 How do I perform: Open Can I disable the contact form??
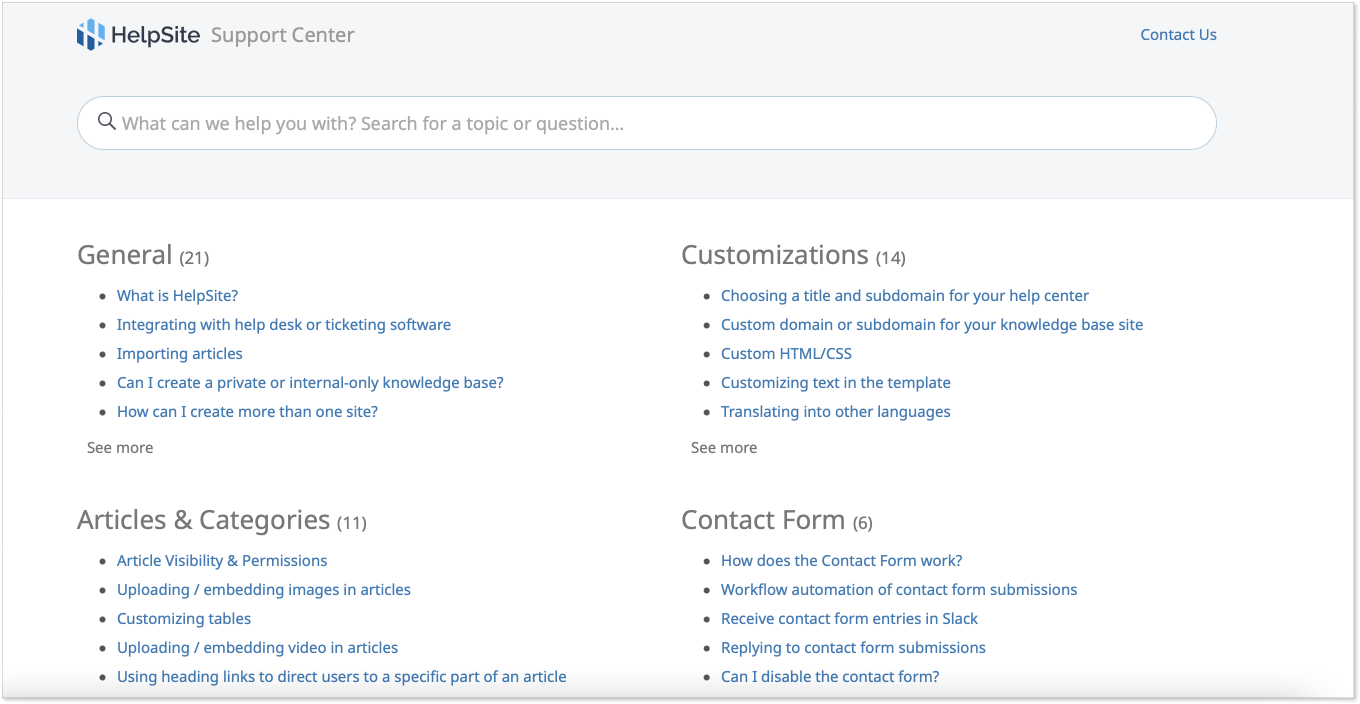[x=830, y=677]
